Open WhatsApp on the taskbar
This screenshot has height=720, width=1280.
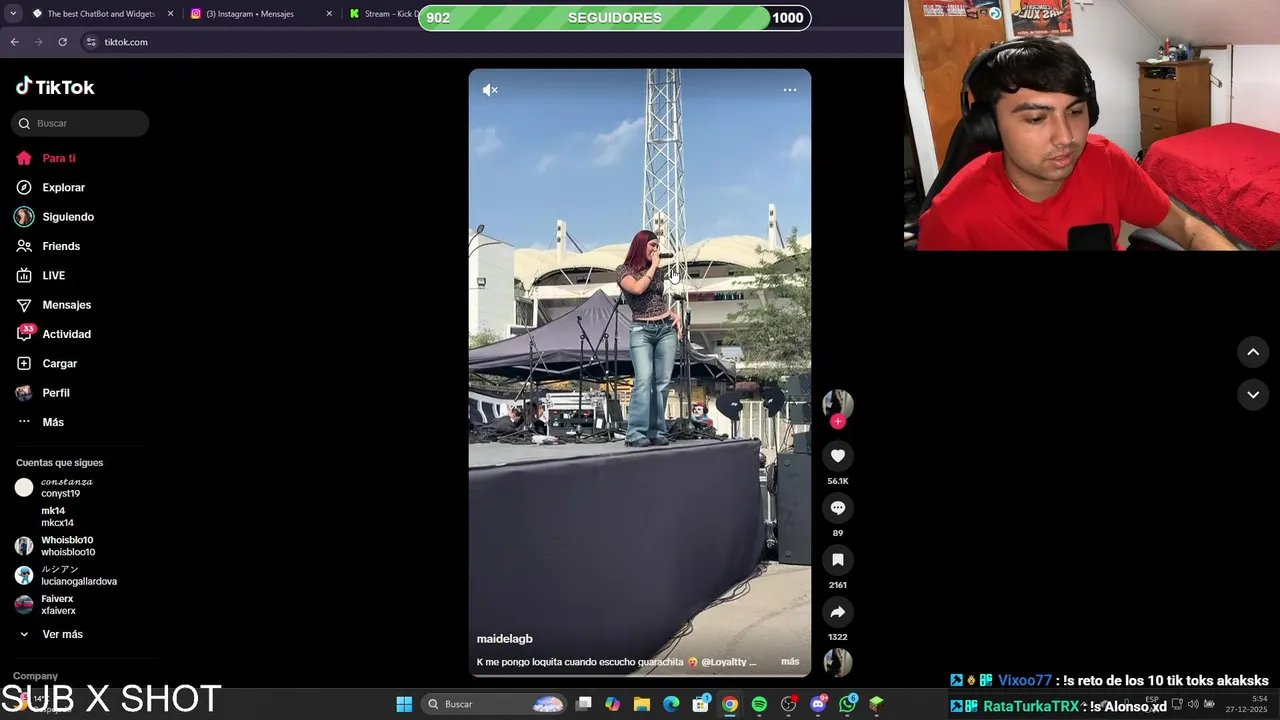point(848,704)
